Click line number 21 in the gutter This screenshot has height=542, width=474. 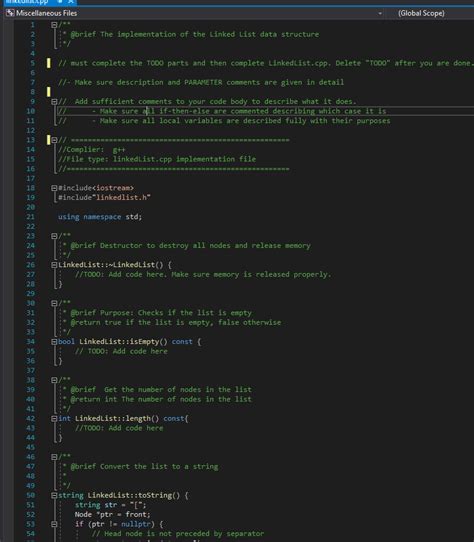click(x=30, y=217)
